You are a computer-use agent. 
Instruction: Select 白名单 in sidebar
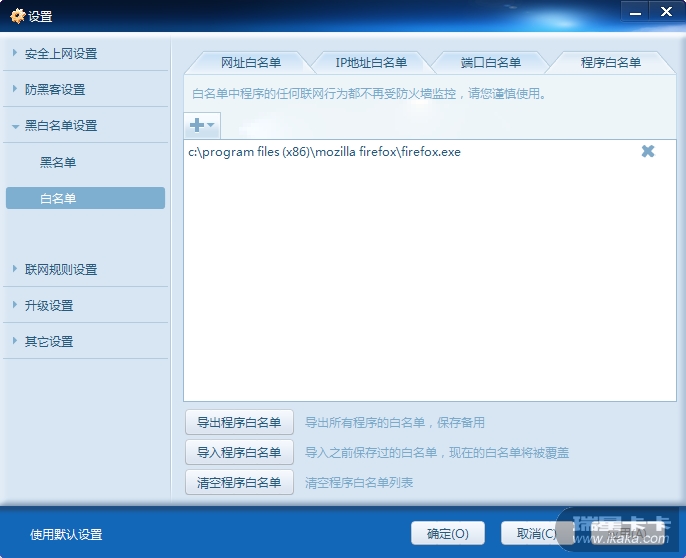tap(85, 198)
